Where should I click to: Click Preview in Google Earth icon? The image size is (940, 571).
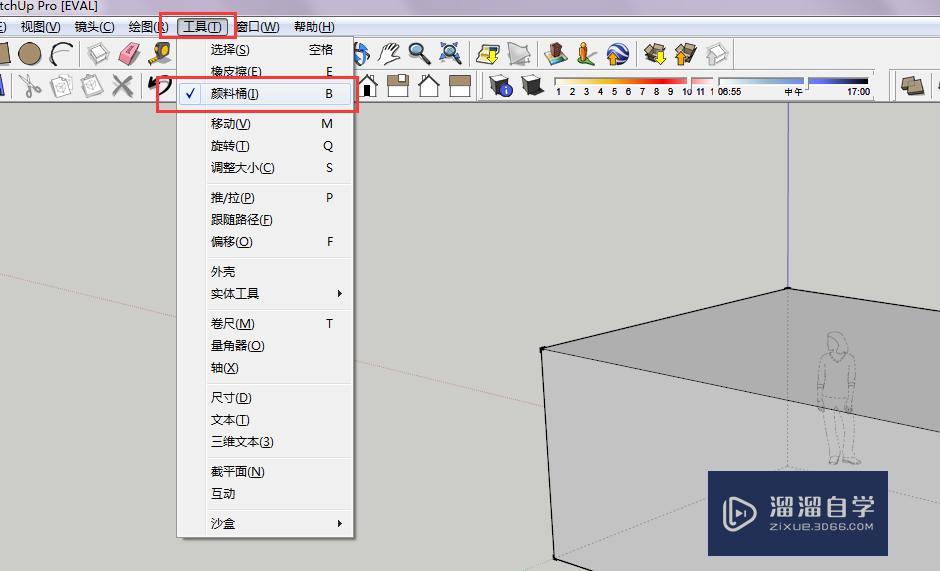tap(617, 54)
